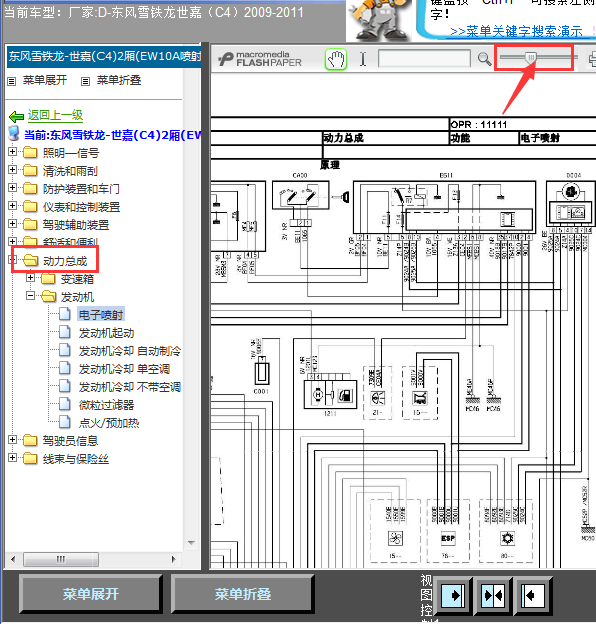596x624 pixels.
Task: Click the 清洗和雨刮 folder icon
Action: coord(30,171)
